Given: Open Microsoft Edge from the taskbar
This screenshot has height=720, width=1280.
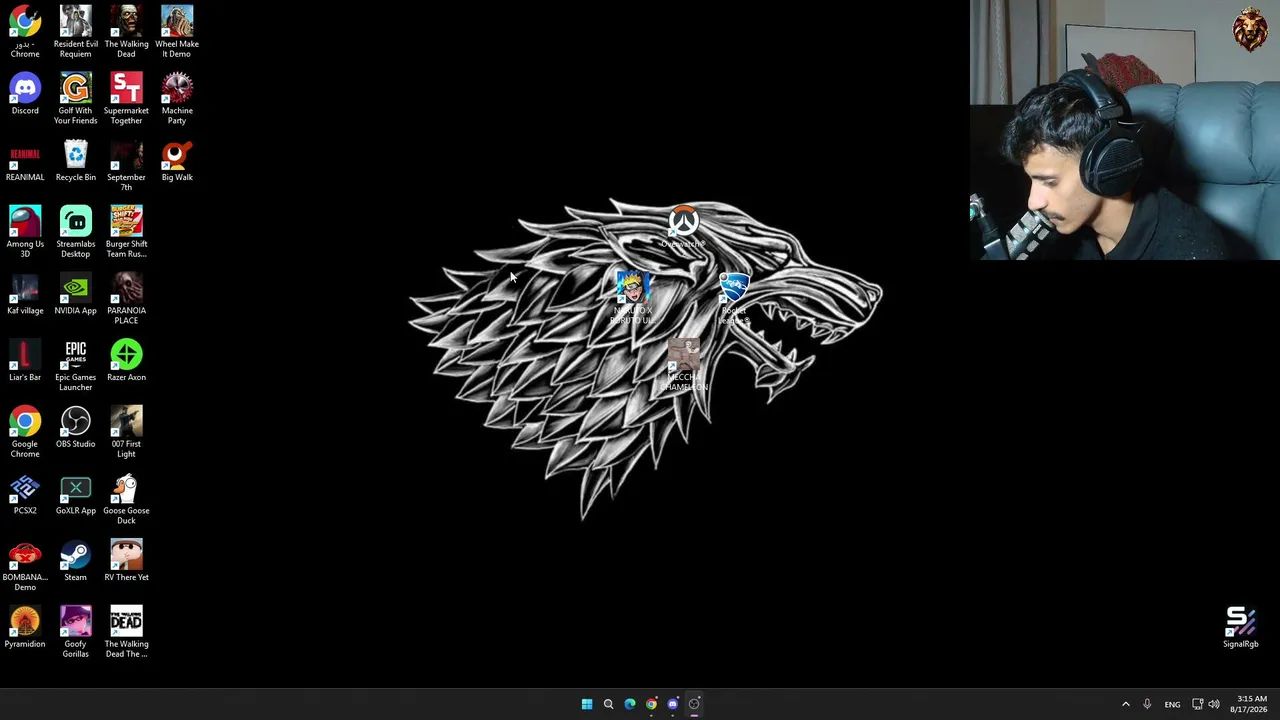Looking at the screenshot, I should [630, 704].
